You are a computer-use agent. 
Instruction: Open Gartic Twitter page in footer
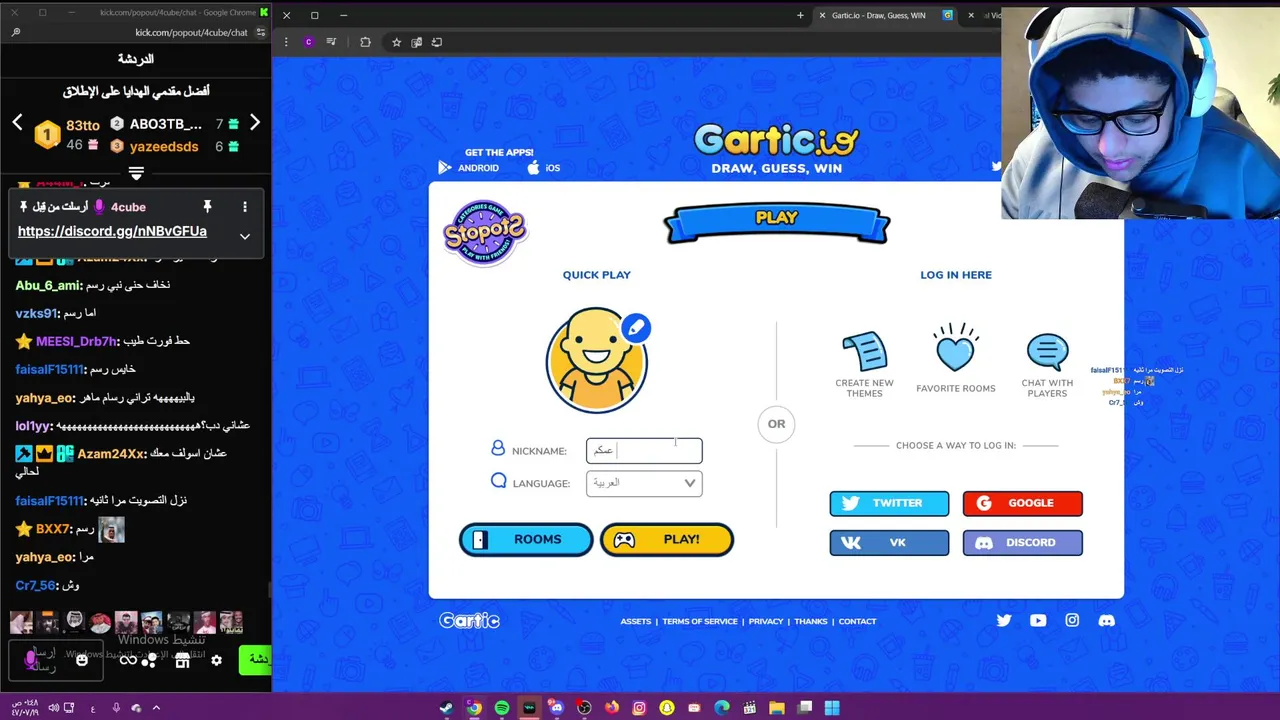click(1004, 621)
